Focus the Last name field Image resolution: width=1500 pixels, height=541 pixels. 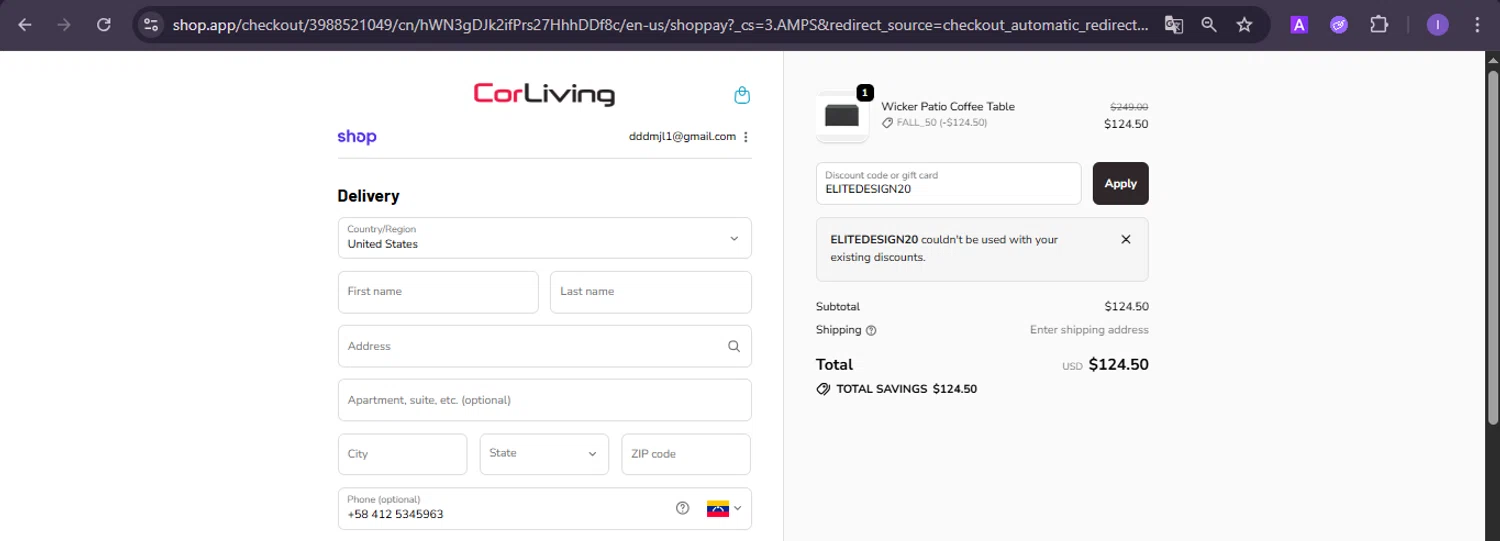coord(651,292)
